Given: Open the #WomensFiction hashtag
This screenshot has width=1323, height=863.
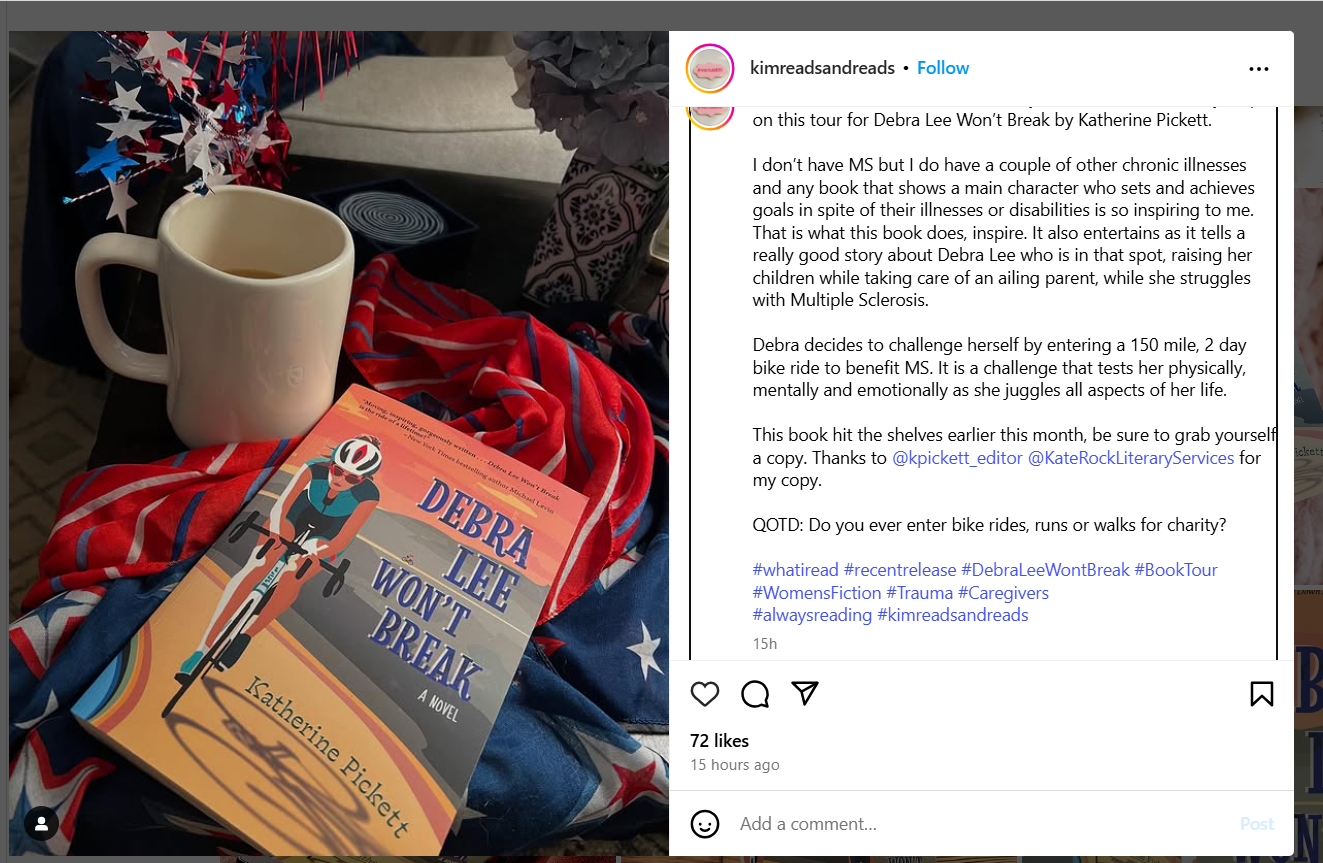Looking at the screenshot, I should click(817, 593).
